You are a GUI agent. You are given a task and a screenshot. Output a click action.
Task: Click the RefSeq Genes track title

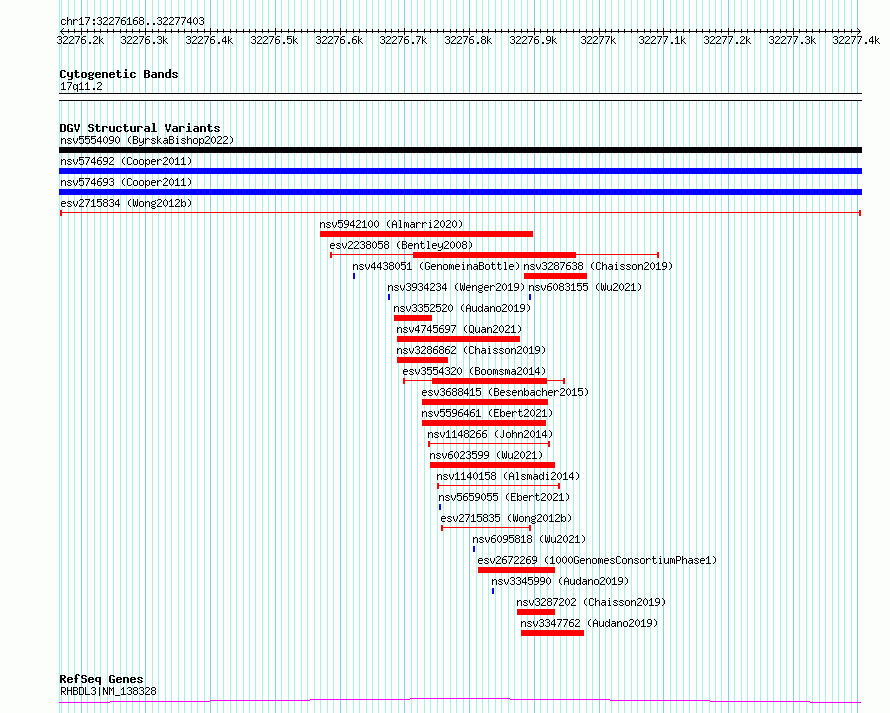(101, 680)
